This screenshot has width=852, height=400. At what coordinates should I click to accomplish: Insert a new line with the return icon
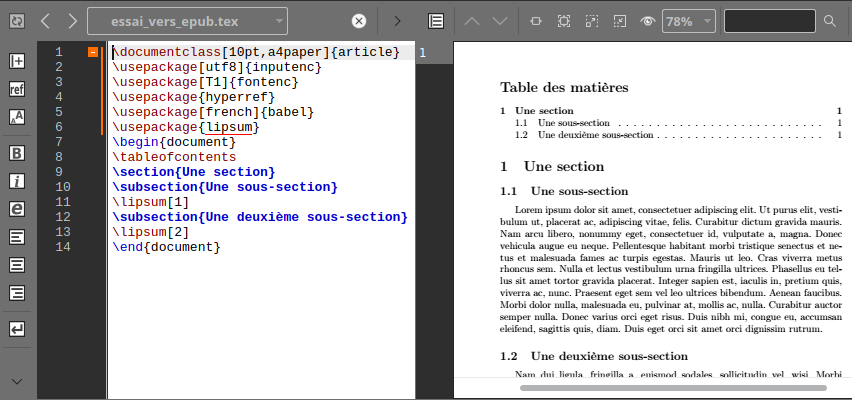point(17,329)
